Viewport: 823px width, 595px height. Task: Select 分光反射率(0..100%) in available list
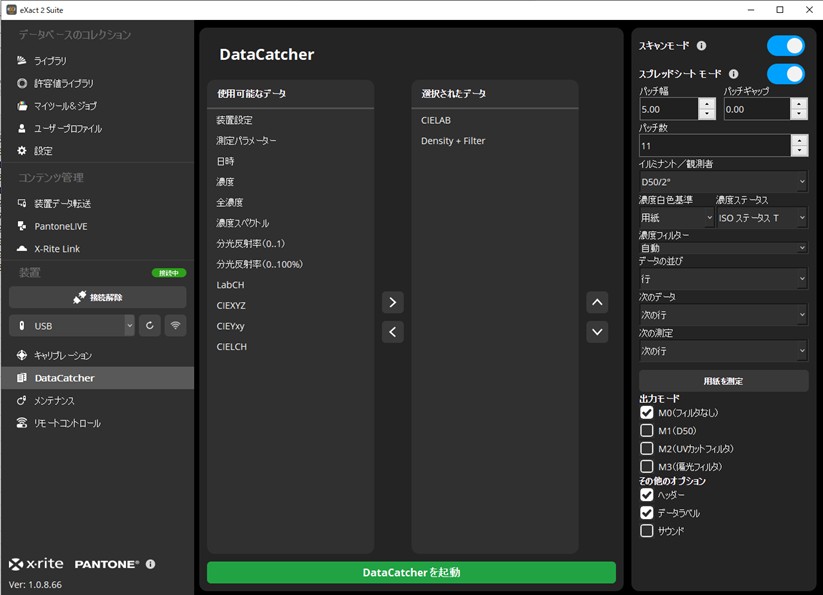tap(290, 264)
